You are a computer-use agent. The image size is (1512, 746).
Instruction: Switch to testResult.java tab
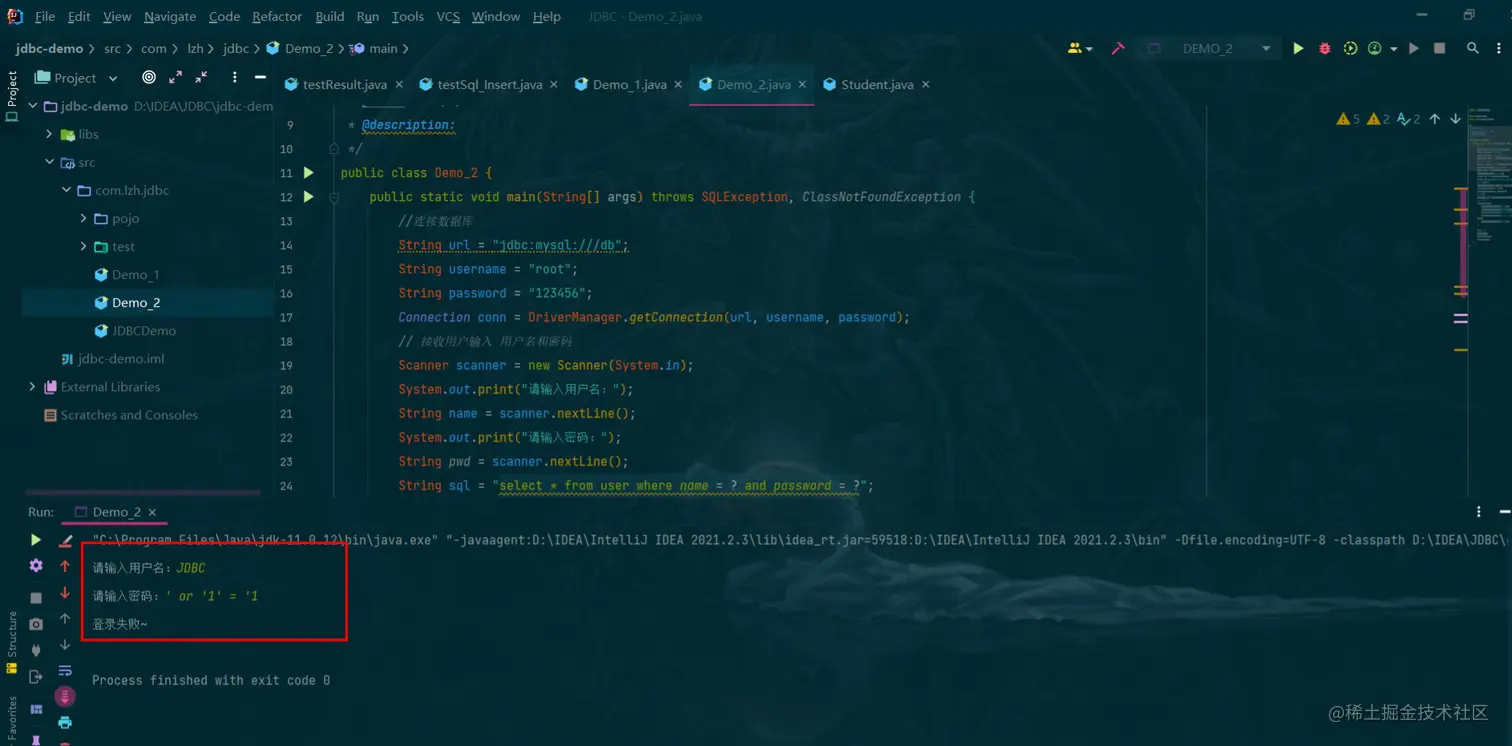(x=344, y=84)
